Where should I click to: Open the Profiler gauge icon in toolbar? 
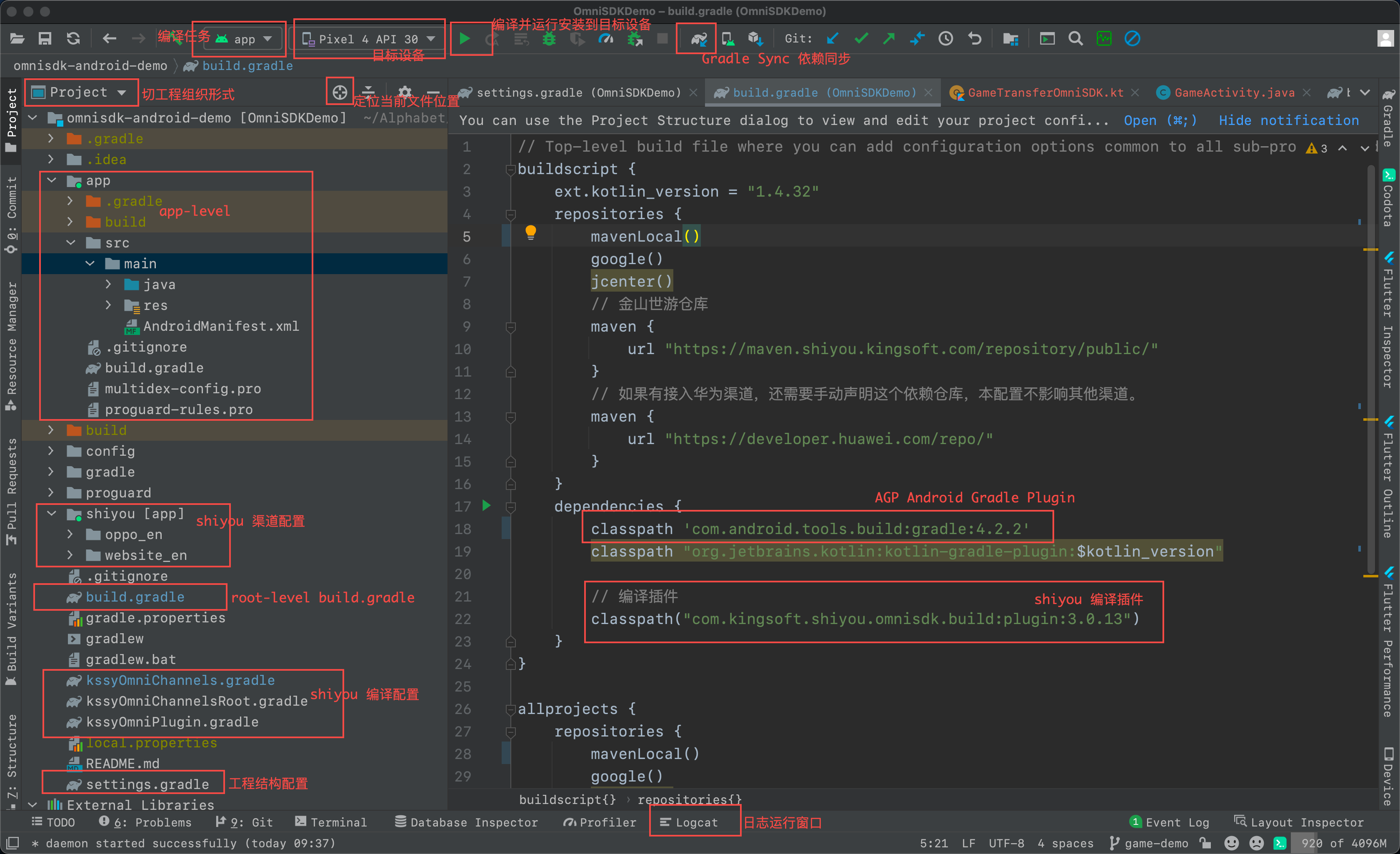[606, 39]
